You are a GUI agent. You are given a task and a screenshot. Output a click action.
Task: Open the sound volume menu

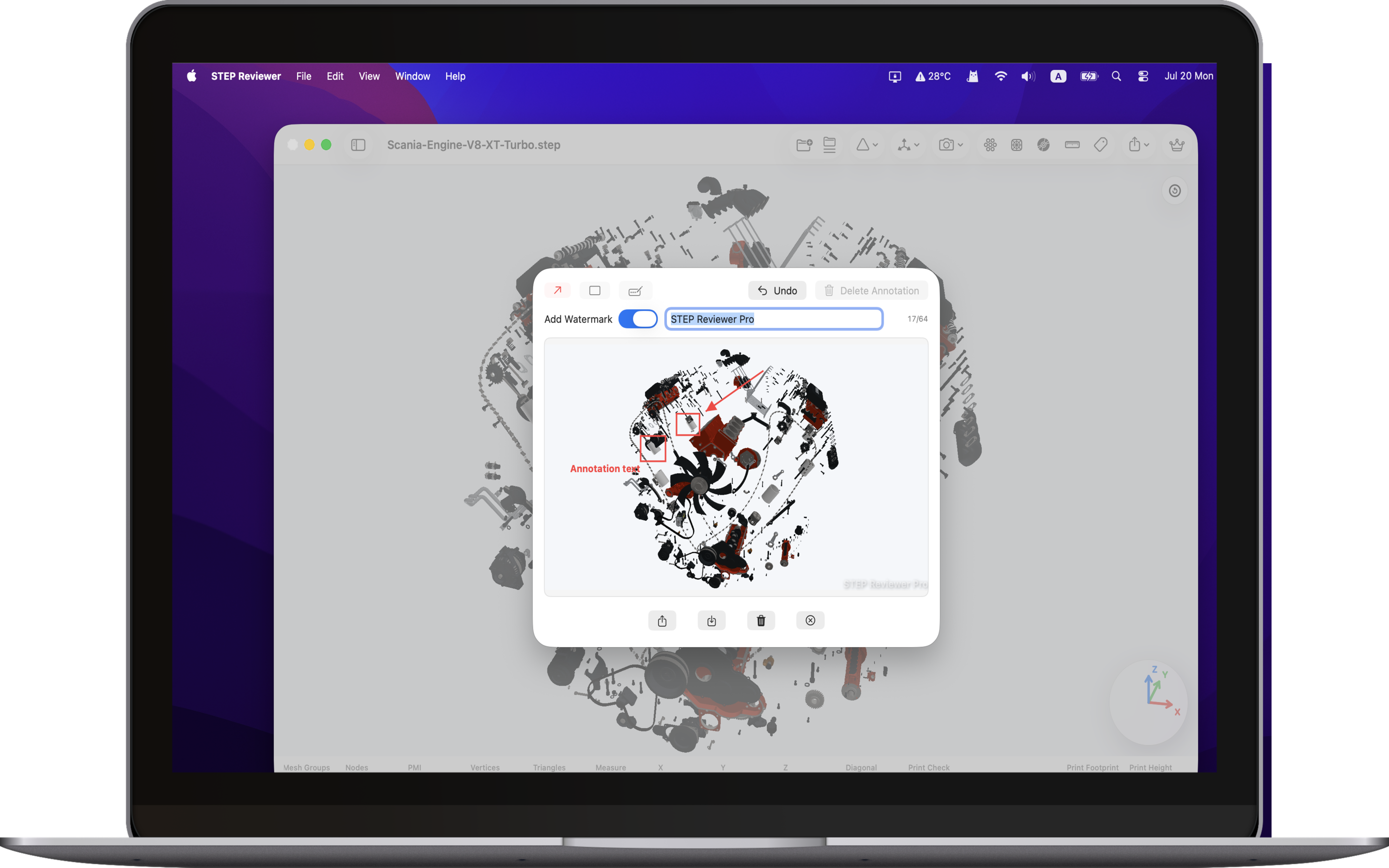[x=1028, y=76]
